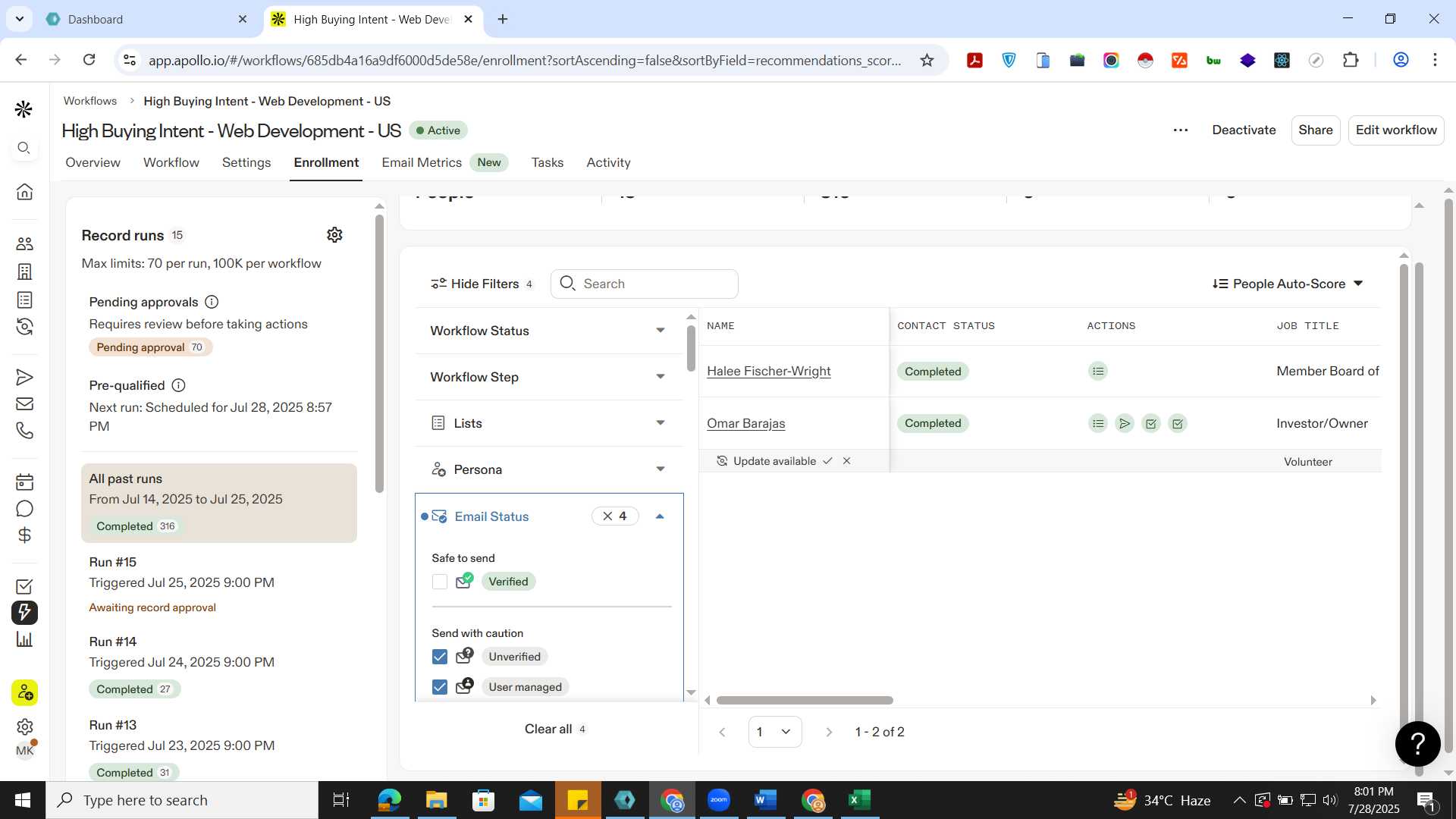Image resolution: width=1456 pixels, height=819 pixels.
Task: Open workflow more options ellipsis
Action: (x=1181, y=130)
